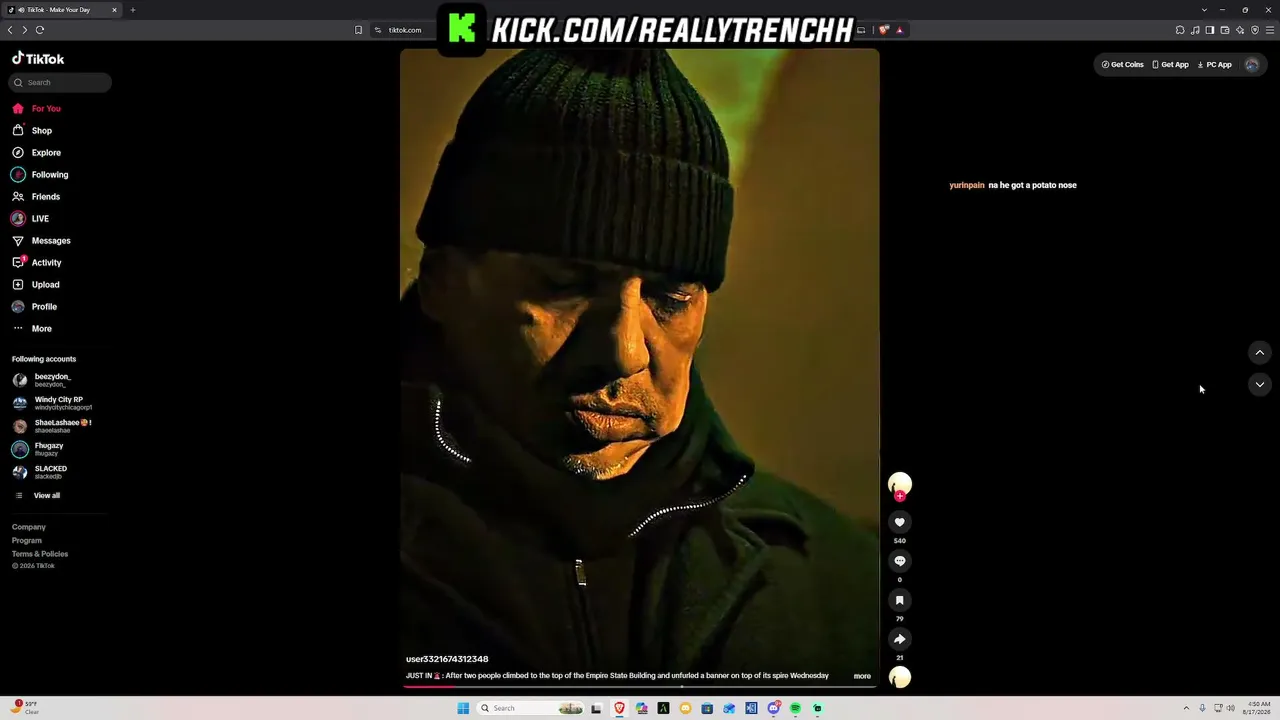
Task: Open Spotify from the taskbar
Action: click(796, 708)
